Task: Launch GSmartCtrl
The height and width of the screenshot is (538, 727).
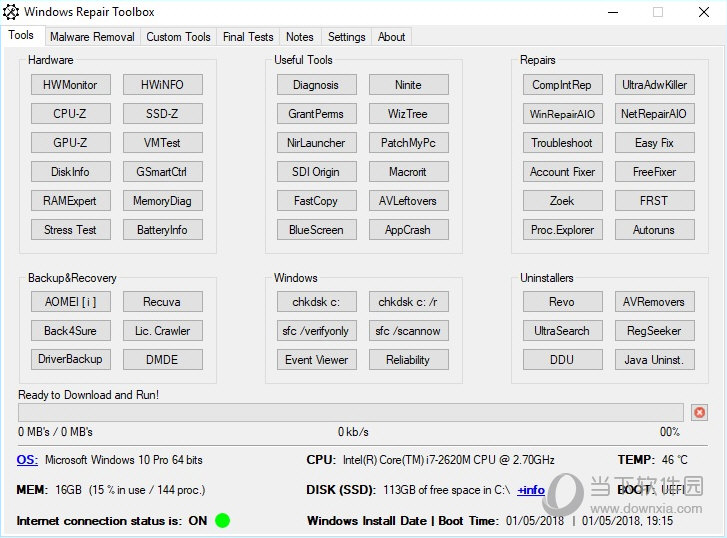Action: 162,172
